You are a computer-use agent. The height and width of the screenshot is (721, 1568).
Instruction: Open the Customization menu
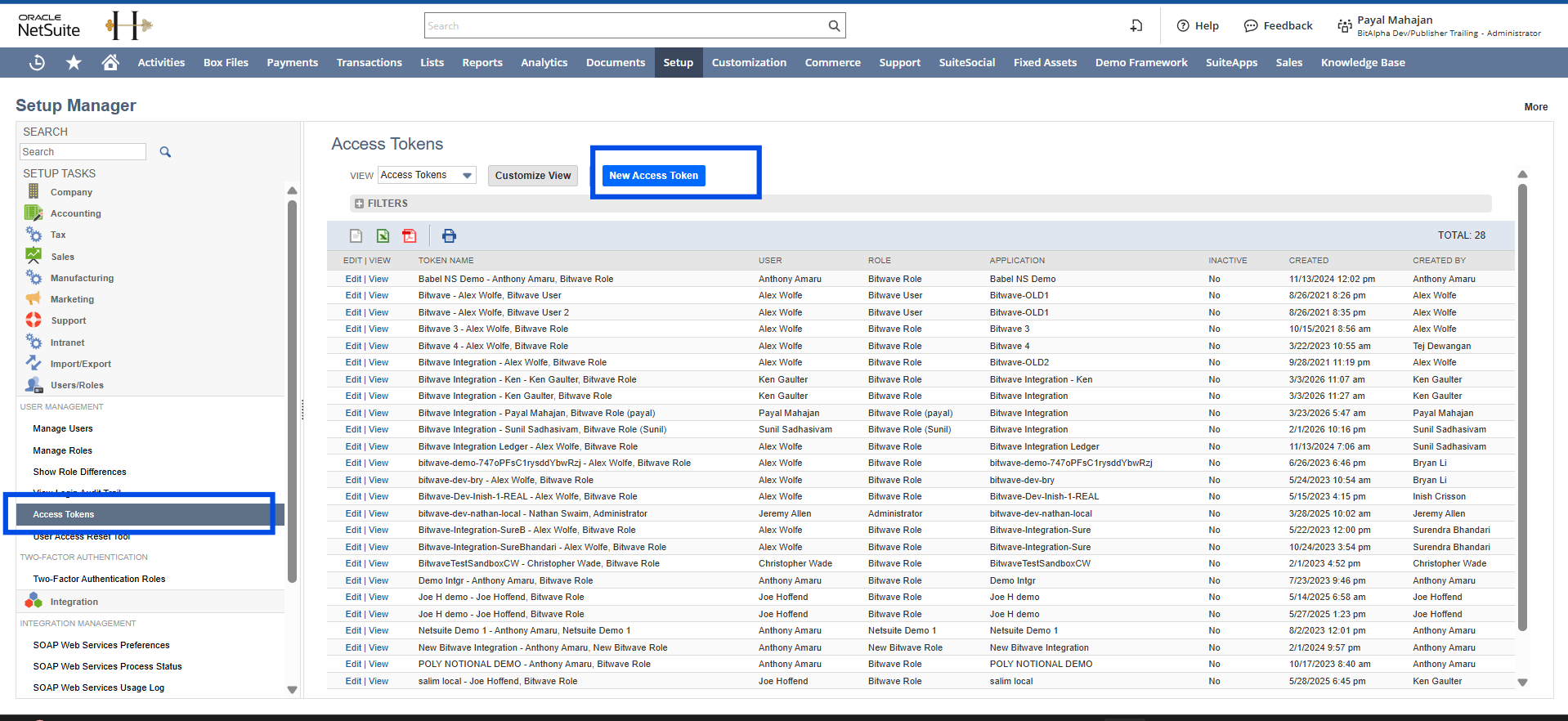749,62
